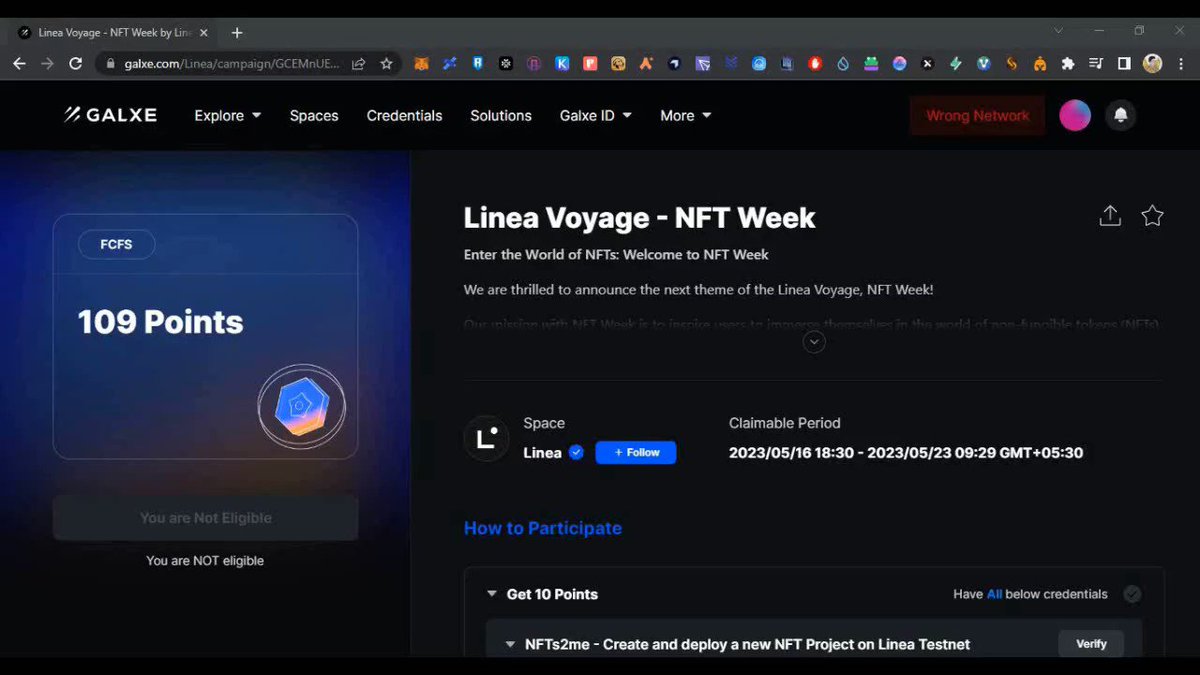Go to Spaces
Image resolution: width=1200 pixels, height=675 pixels.
pyautogui.click(x=314, y=115)
